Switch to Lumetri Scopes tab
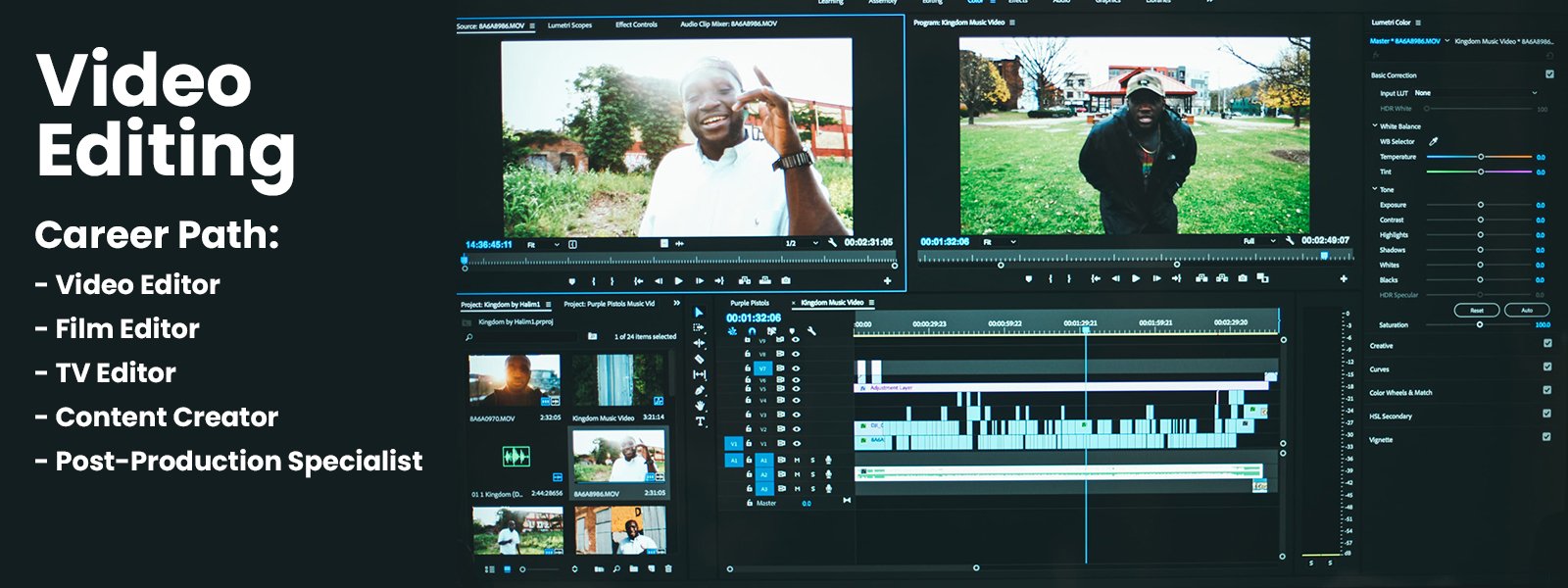Screen dimensions: 1568x588 [569, 24]
